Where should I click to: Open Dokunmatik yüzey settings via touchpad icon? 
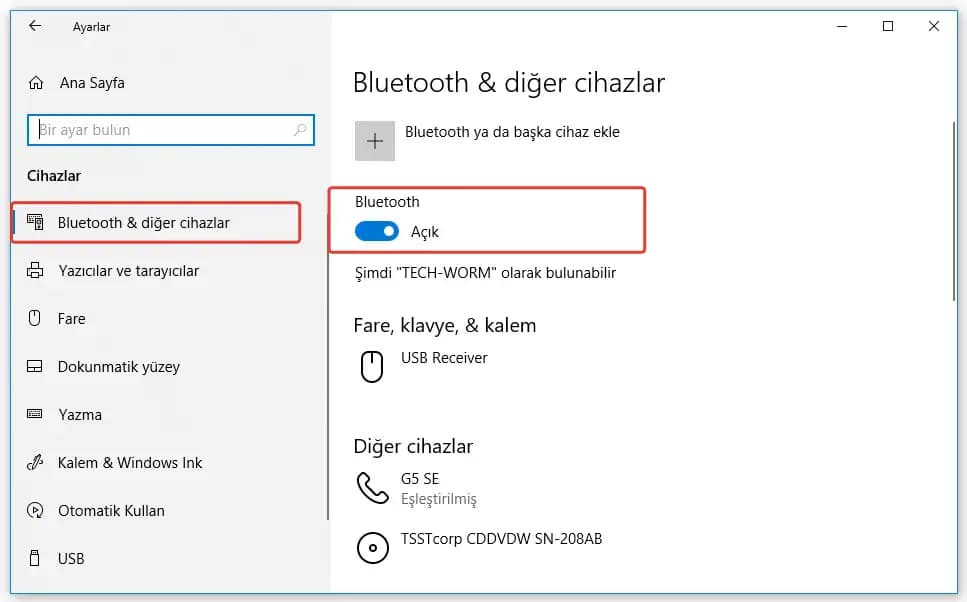[34, 366]
